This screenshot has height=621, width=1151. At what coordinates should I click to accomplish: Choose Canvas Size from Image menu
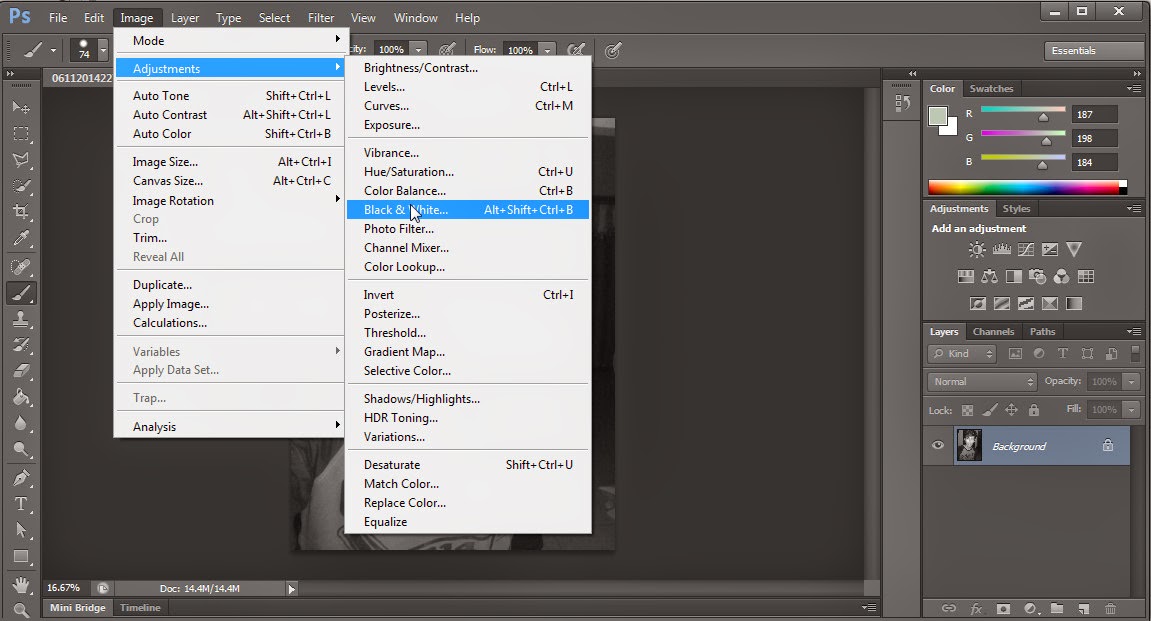[230, 181]
